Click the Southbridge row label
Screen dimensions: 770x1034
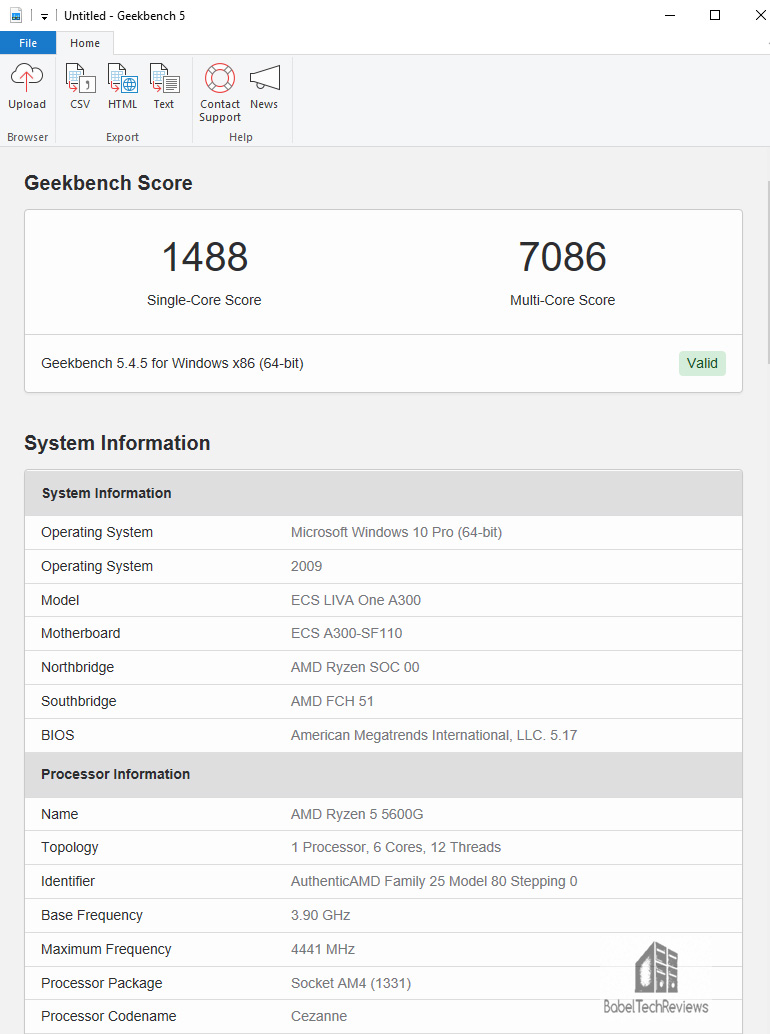78,701
